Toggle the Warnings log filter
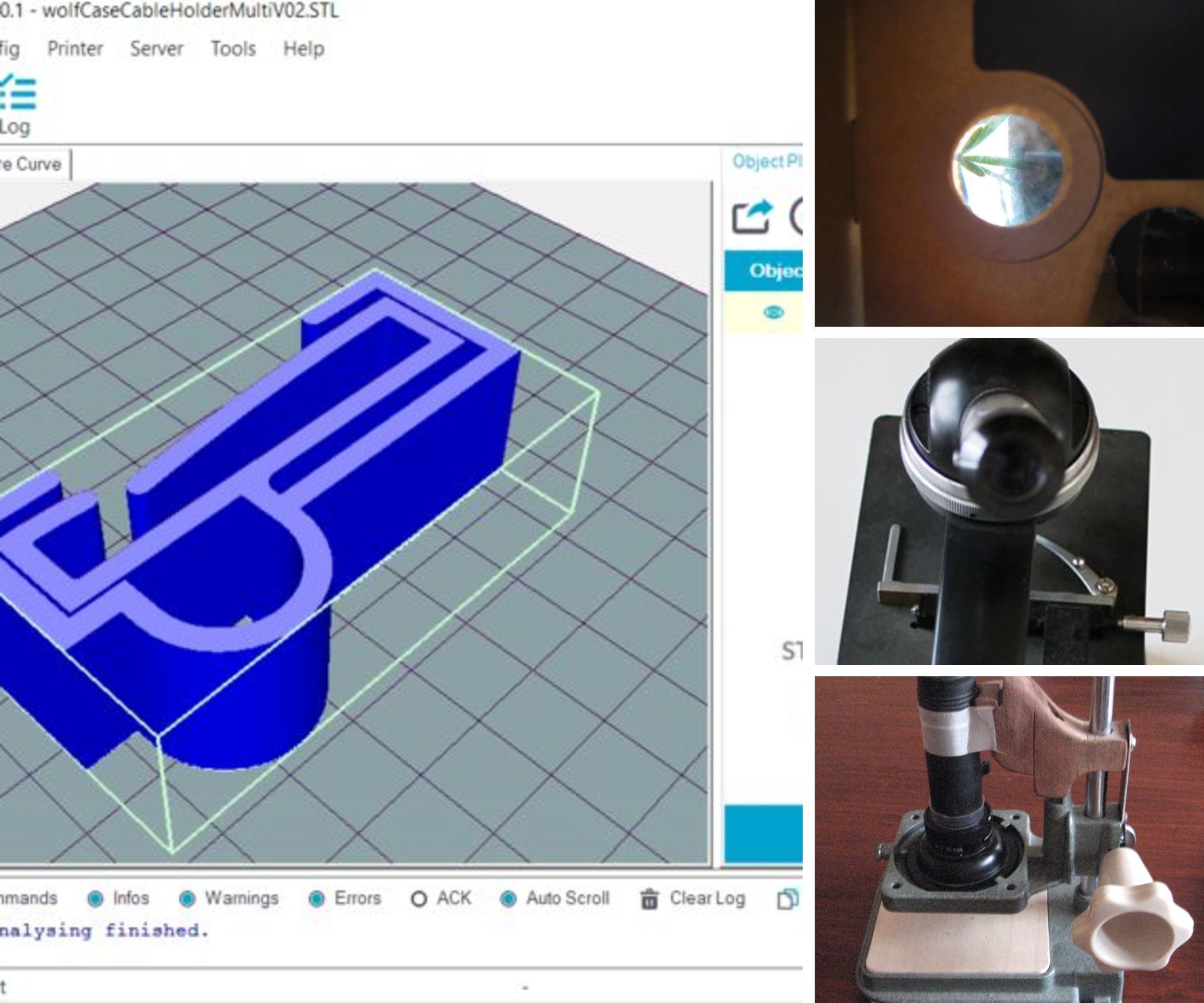1204x1003 pixels. (x=229, y=898)
